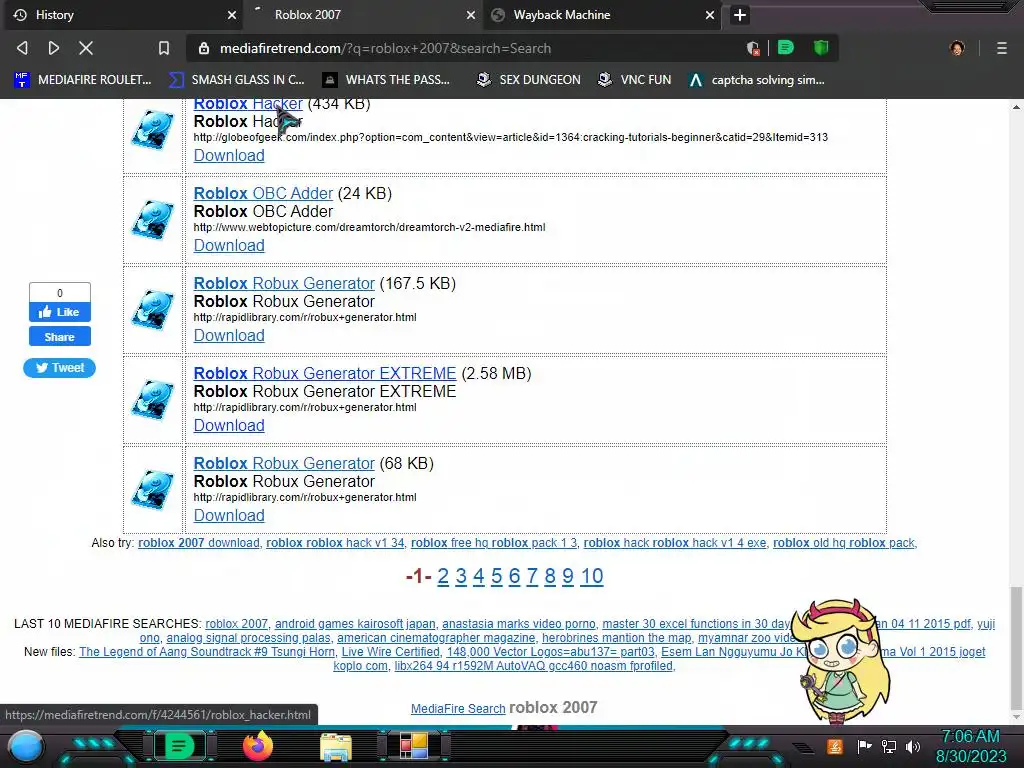This screenshot has height=768, width=1024.
Task: Open the Roblox Hacker title link
Action: tap(248, 104)
